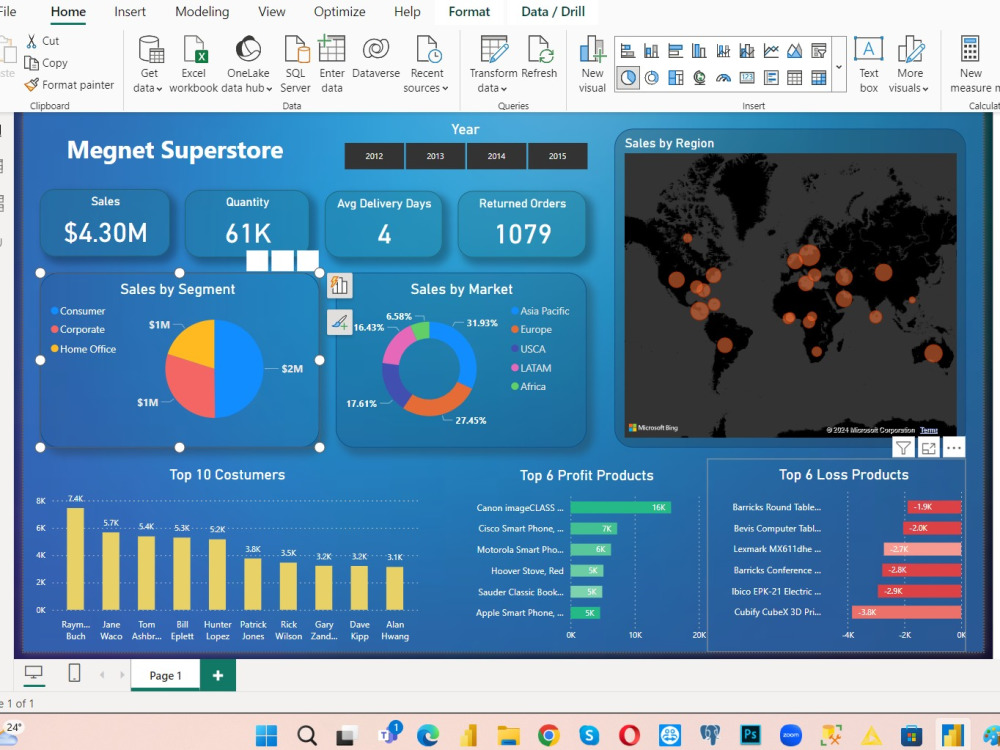Toggle the 2015 year slicer button

(x=557, y=156)
